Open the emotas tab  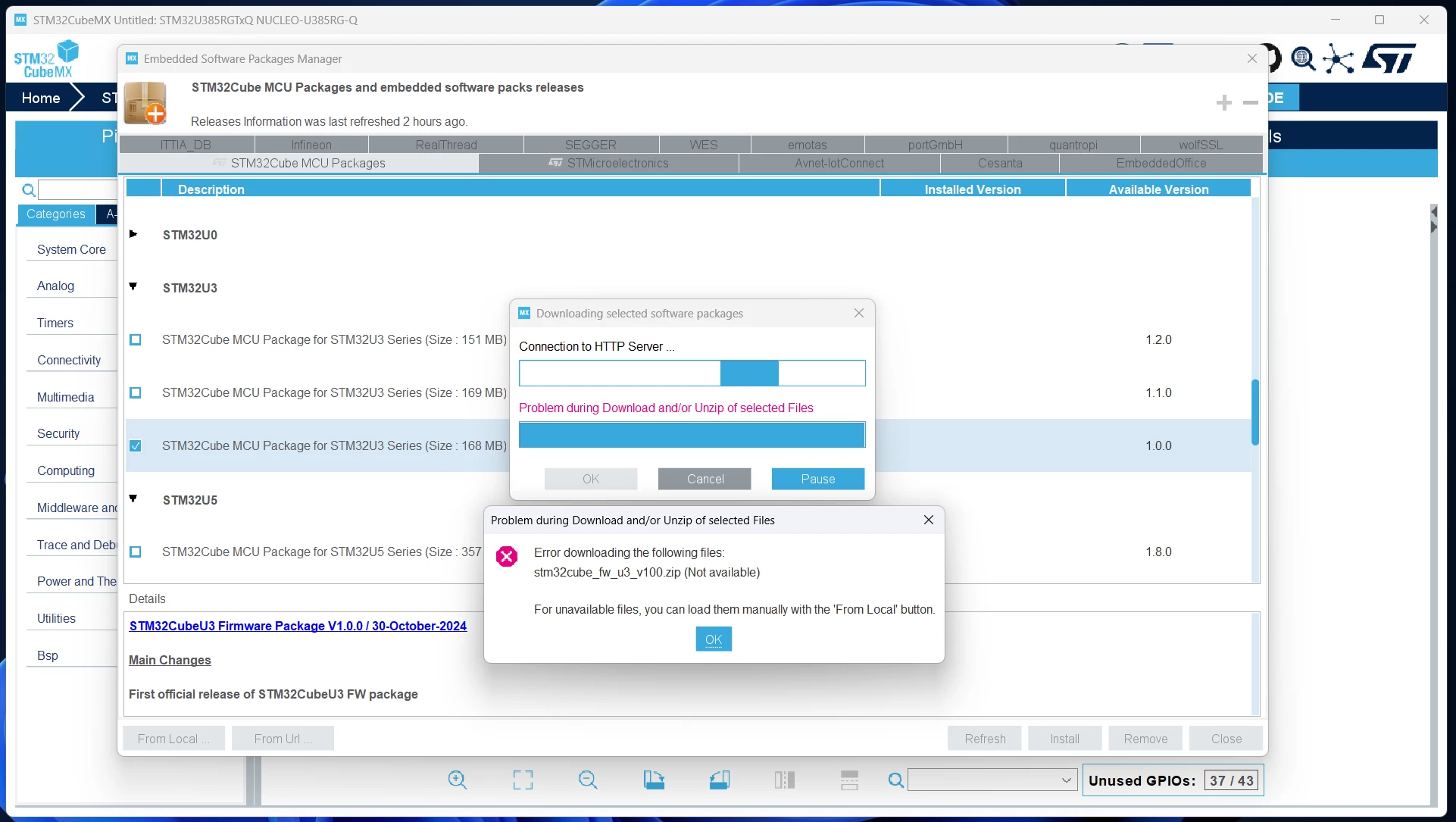tap(808, 145)
